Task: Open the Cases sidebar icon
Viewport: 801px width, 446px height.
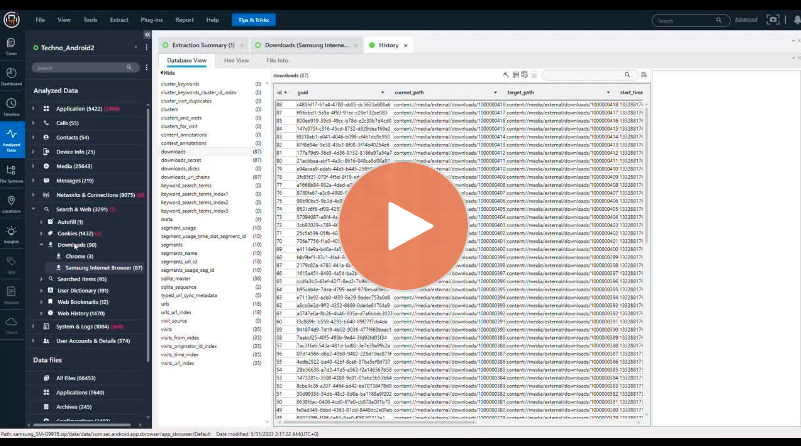Action: [x=11, y=46]
